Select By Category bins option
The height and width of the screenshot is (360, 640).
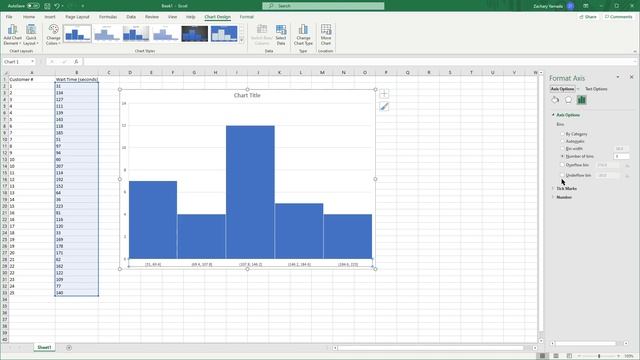click(x=562, y=134)
